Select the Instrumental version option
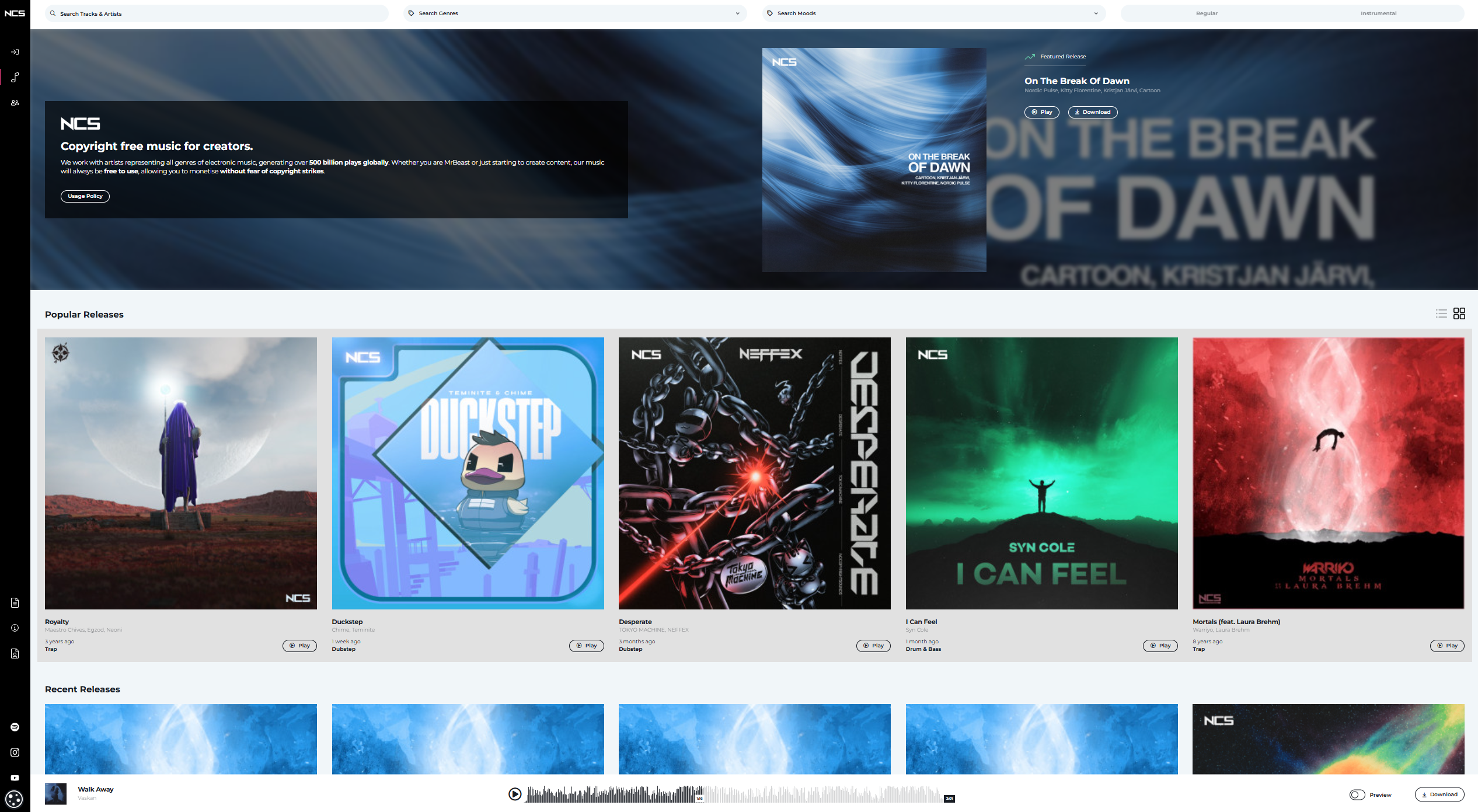The height and width of the screenshot is (812, 1478). point(1378,13)
